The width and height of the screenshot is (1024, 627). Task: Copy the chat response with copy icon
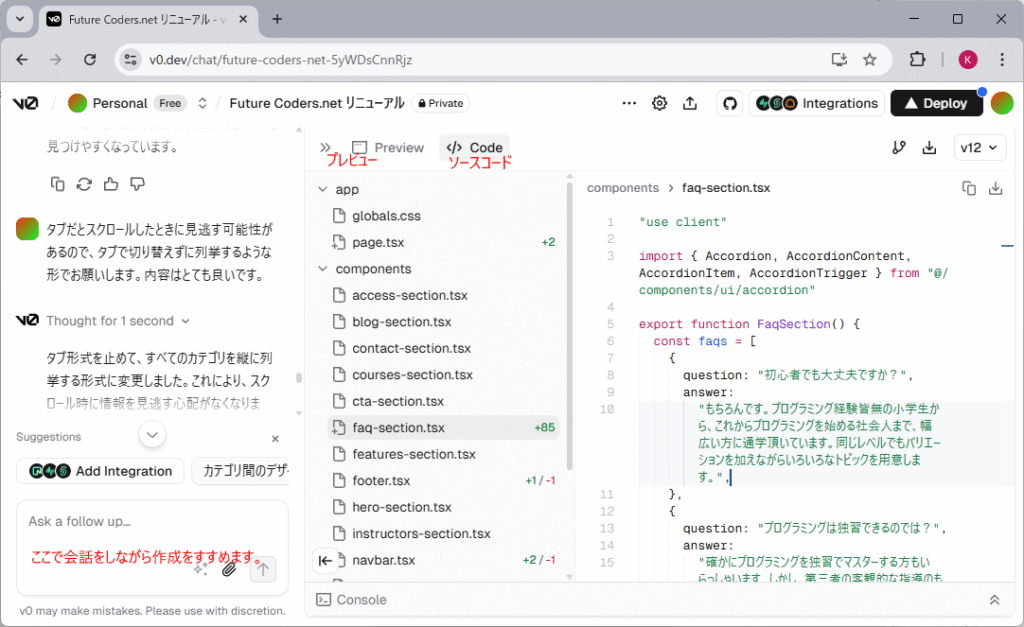coord(57,184)
